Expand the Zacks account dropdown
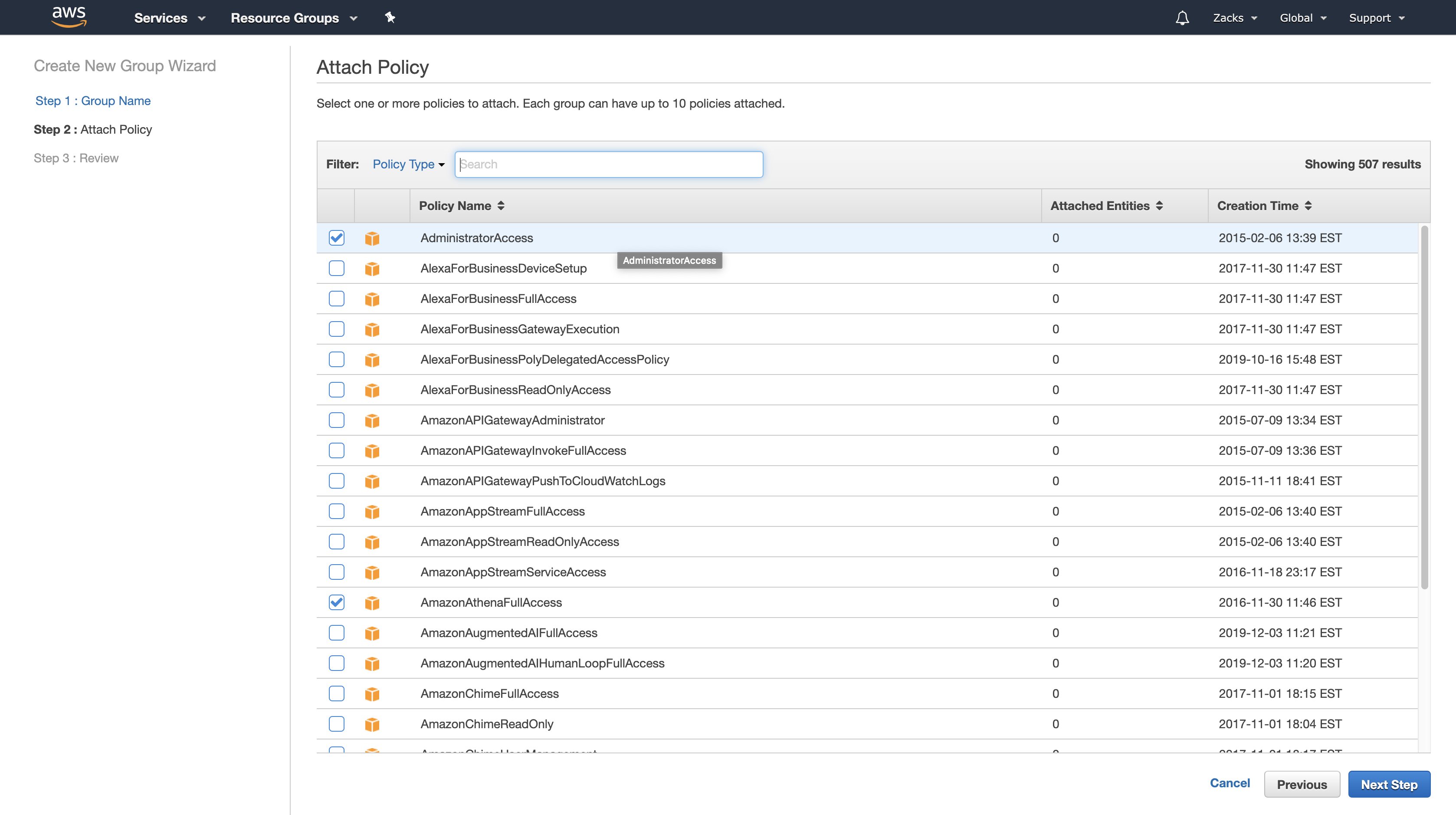 point(1234,18)
